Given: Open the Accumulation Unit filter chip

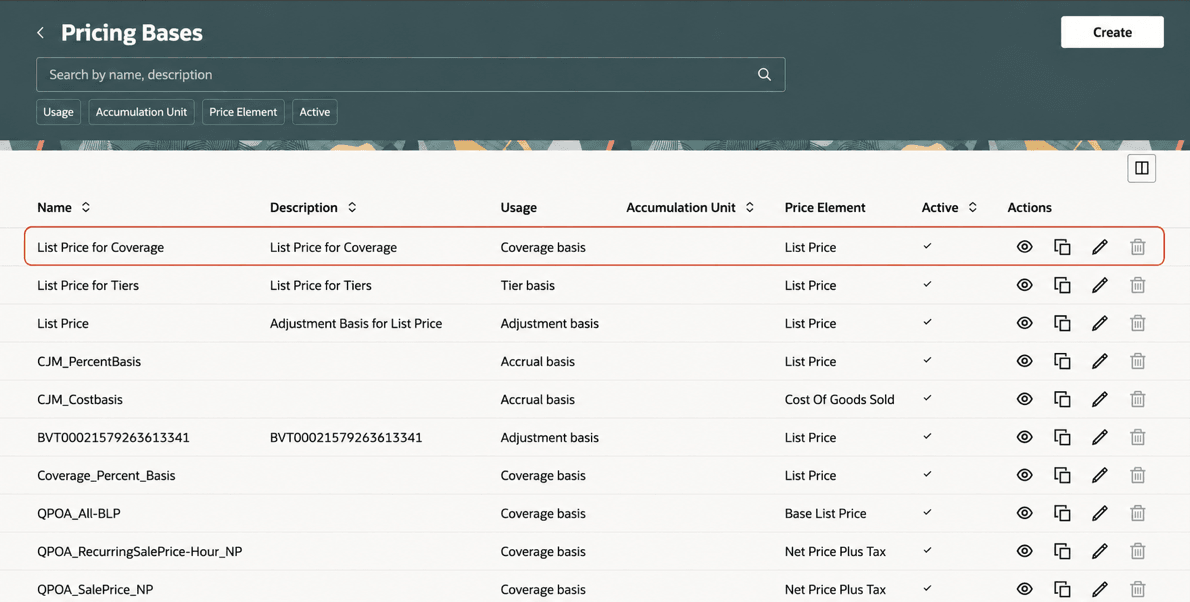Looking at the screenshot, I should (141, 112).
